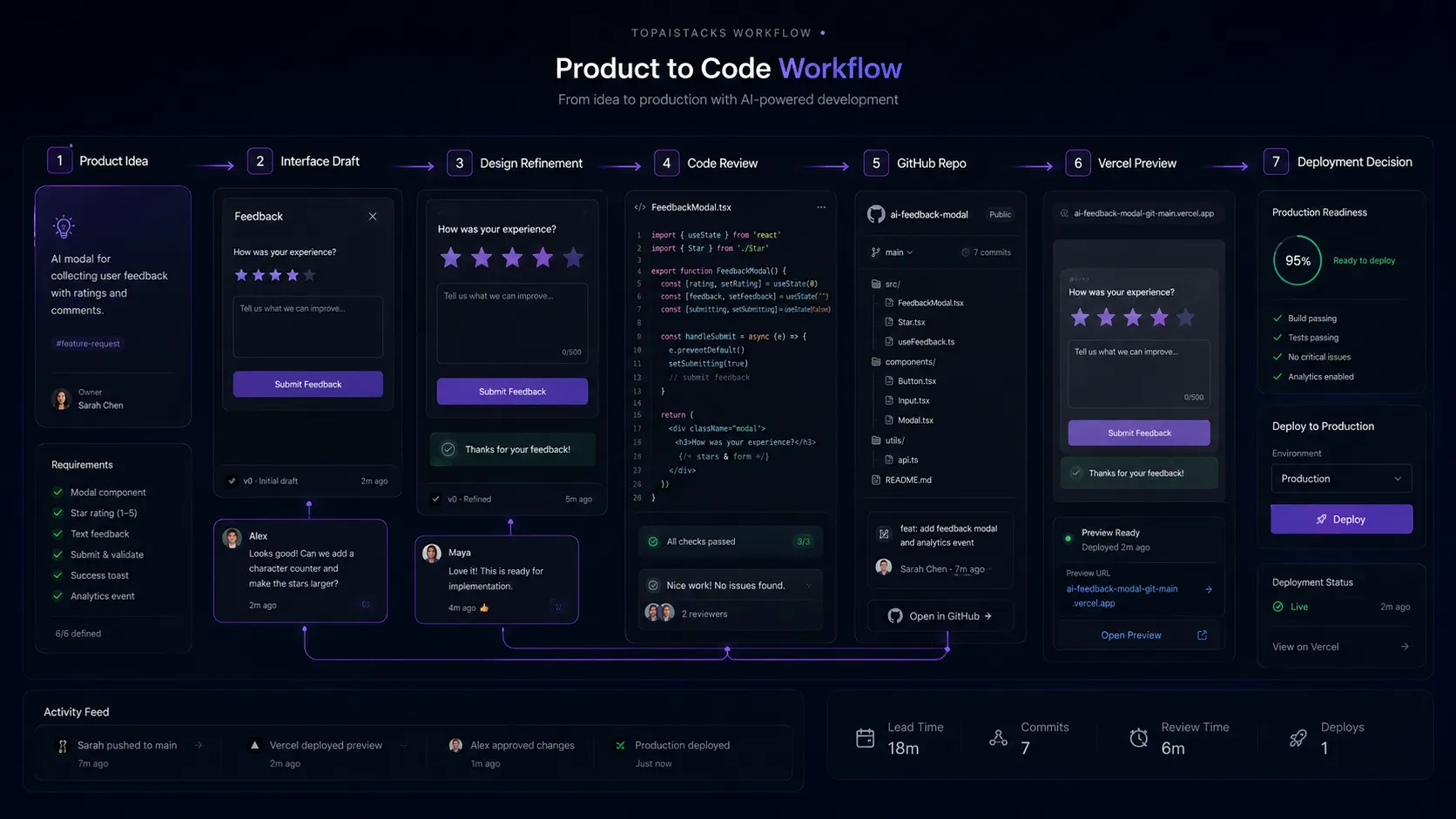The height and width of the screenshot is (819, 1456).
Task: Click the branch icon beside main
Action: pyautogui.click(x=875, y=252)
